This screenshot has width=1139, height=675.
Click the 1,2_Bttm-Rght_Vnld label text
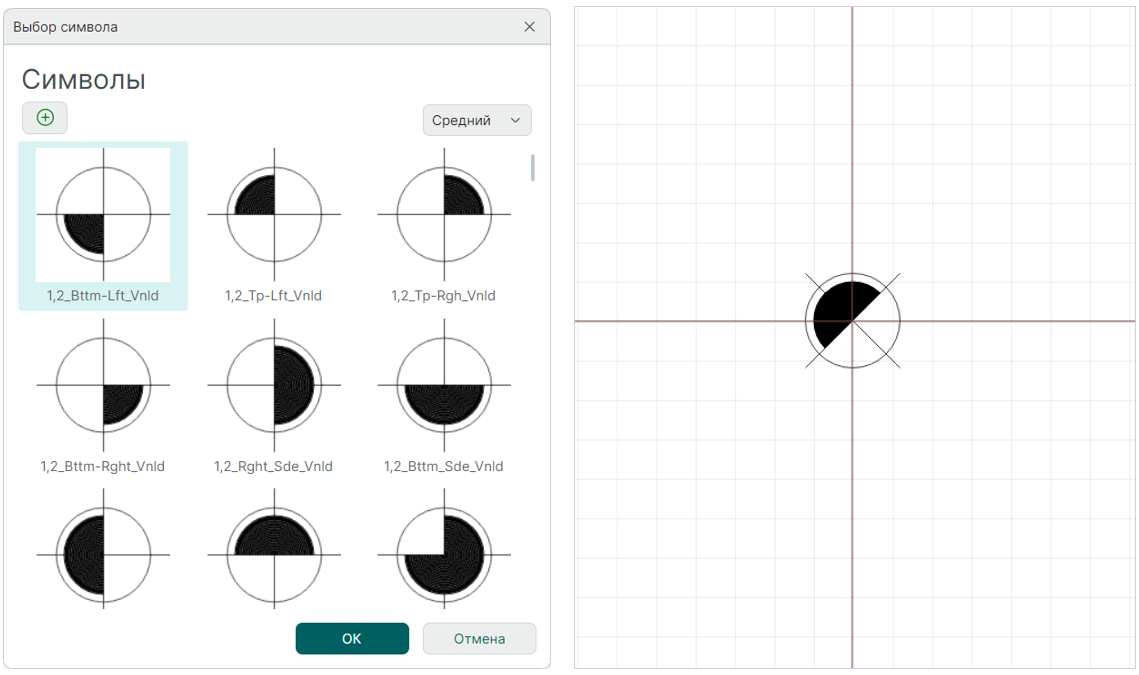[x=102, y=466]
